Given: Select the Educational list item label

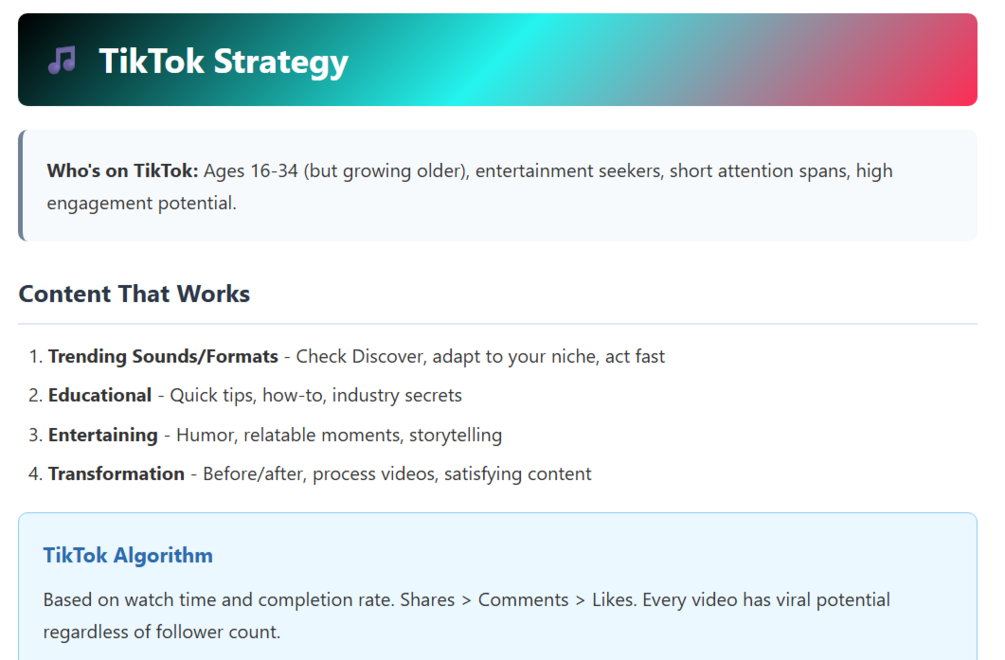Looking at the screenshot, I should tap(100, 396).
